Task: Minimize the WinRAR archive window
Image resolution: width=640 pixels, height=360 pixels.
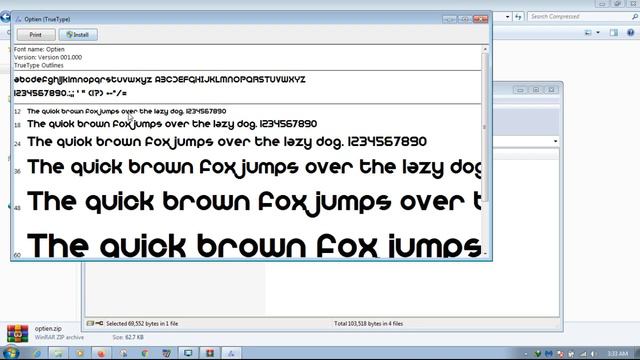Action: click(520, 90)
